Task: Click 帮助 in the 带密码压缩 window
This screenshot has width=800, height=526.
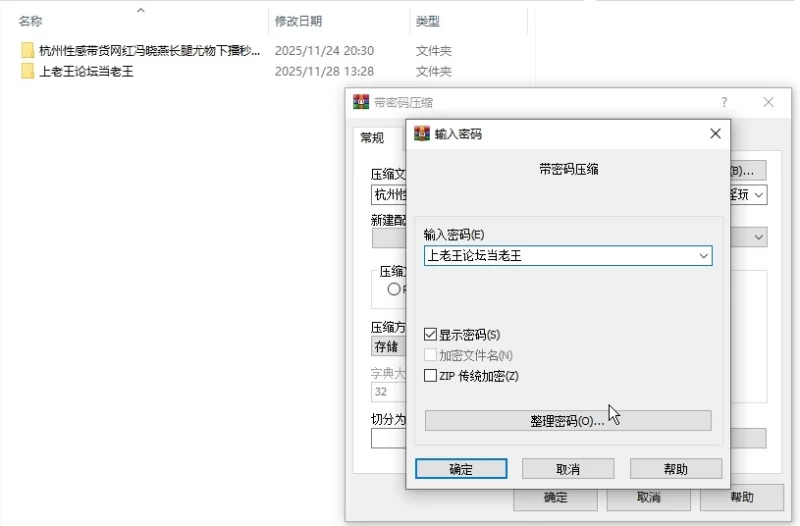Action: click(741, 497)
